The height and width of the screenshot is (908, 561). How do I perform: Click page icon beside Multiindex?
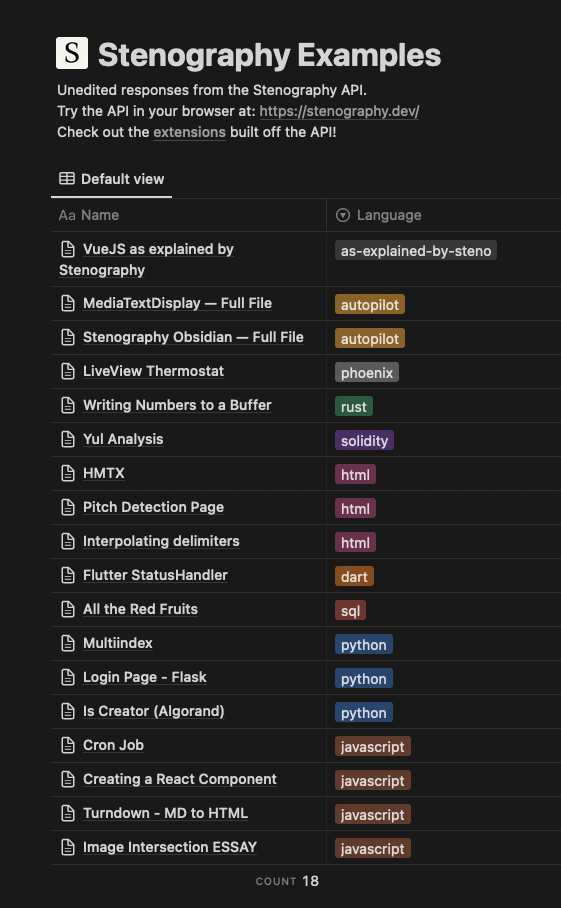click(68, 643)
